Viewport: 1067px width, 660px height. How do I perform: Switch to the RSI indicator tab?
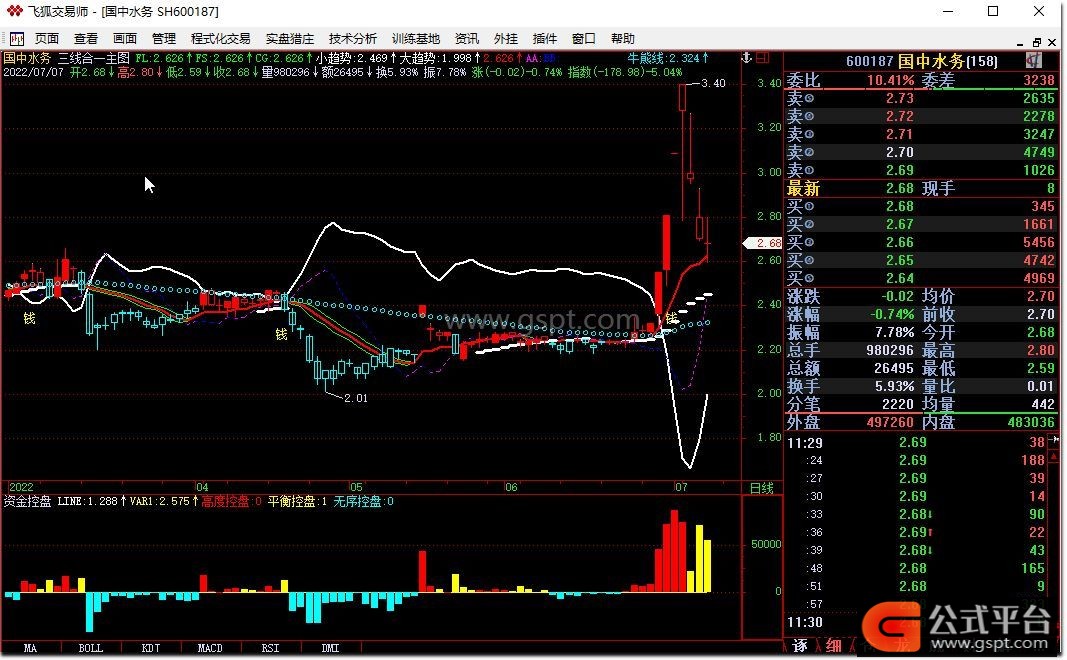pyautogui.click(x=270, y=648)
